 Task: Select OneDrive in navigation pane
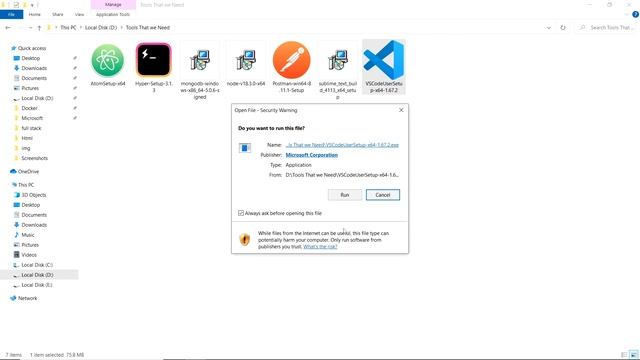click(x=28, y=172)
